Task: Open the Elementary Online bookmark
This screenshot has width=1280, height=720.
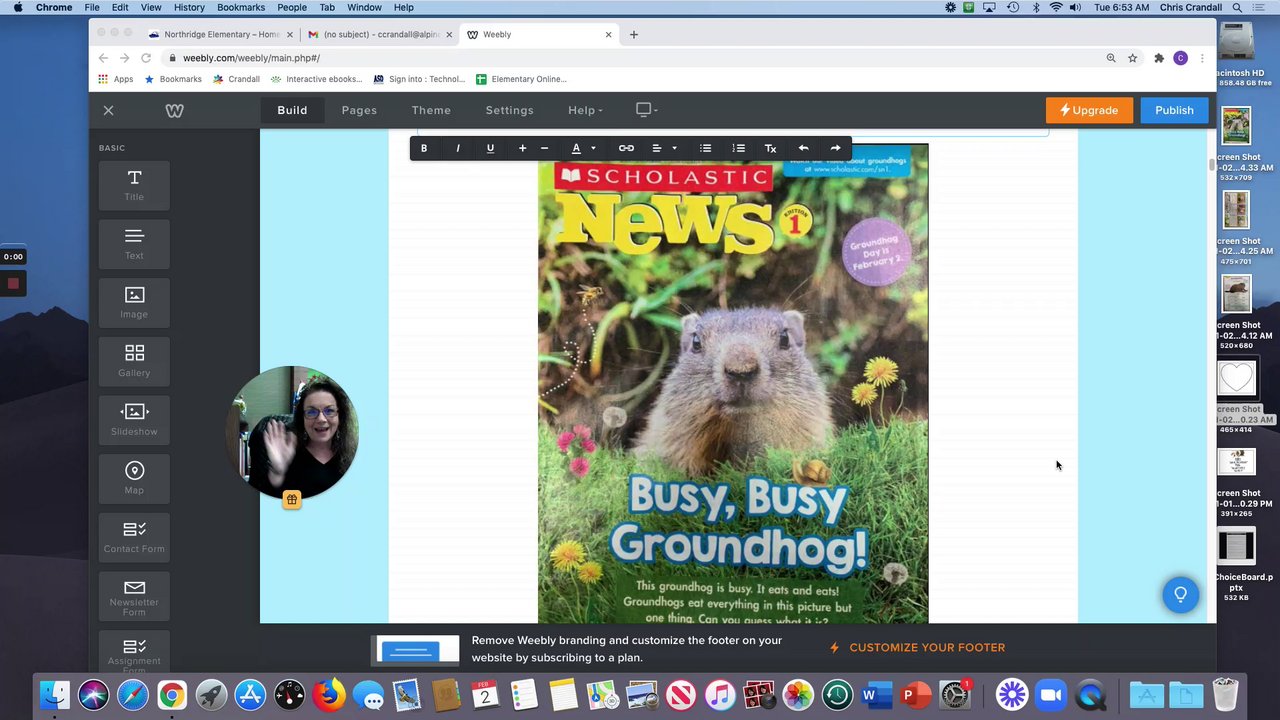Action: [521, 79]
